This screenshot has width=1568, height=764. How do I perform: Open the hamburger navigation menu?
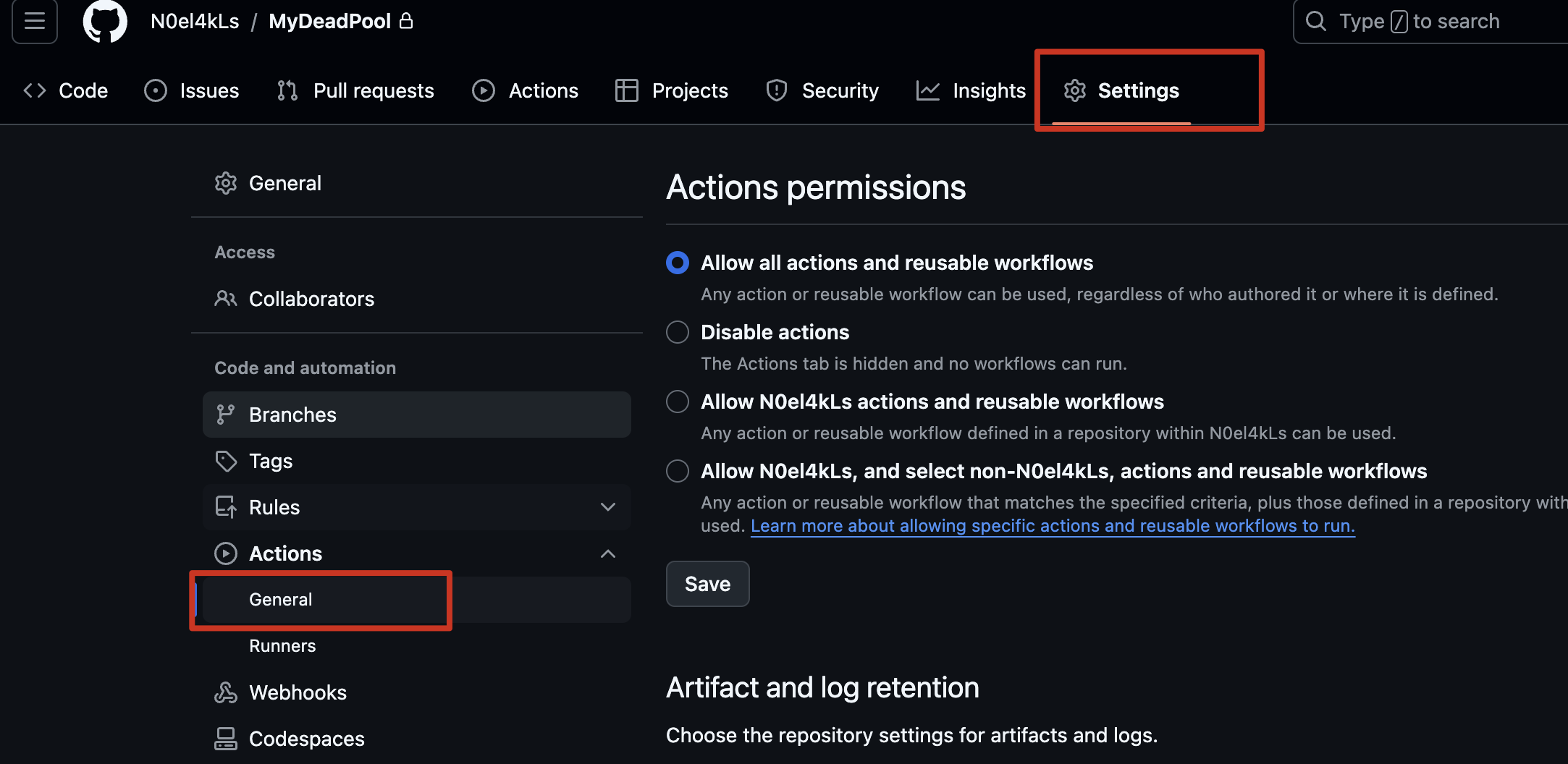tap(34, 21)
